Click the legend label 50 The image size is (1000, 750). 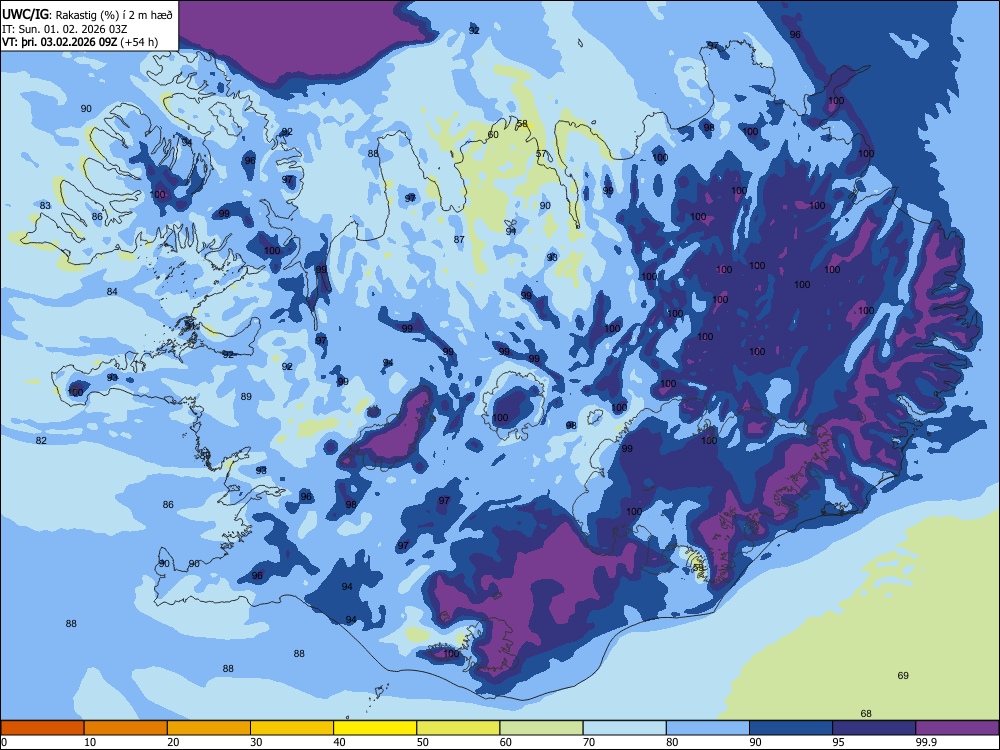pos(422,742)
